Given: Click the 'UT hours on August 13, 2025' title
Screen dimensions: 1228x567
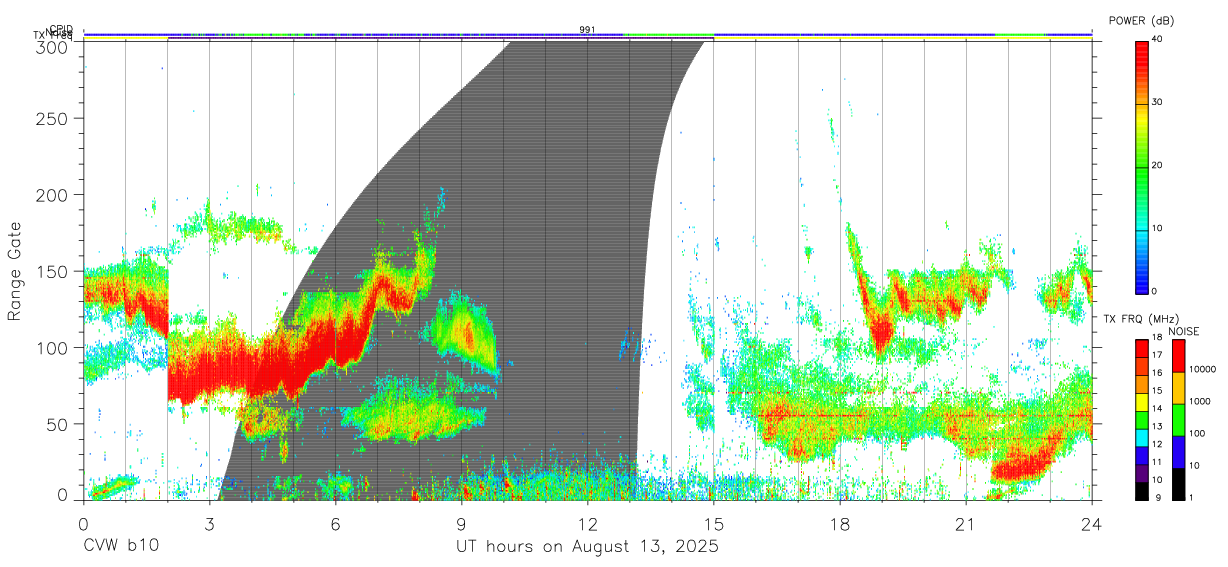Looking at the screenshot, I should point(587,548).
